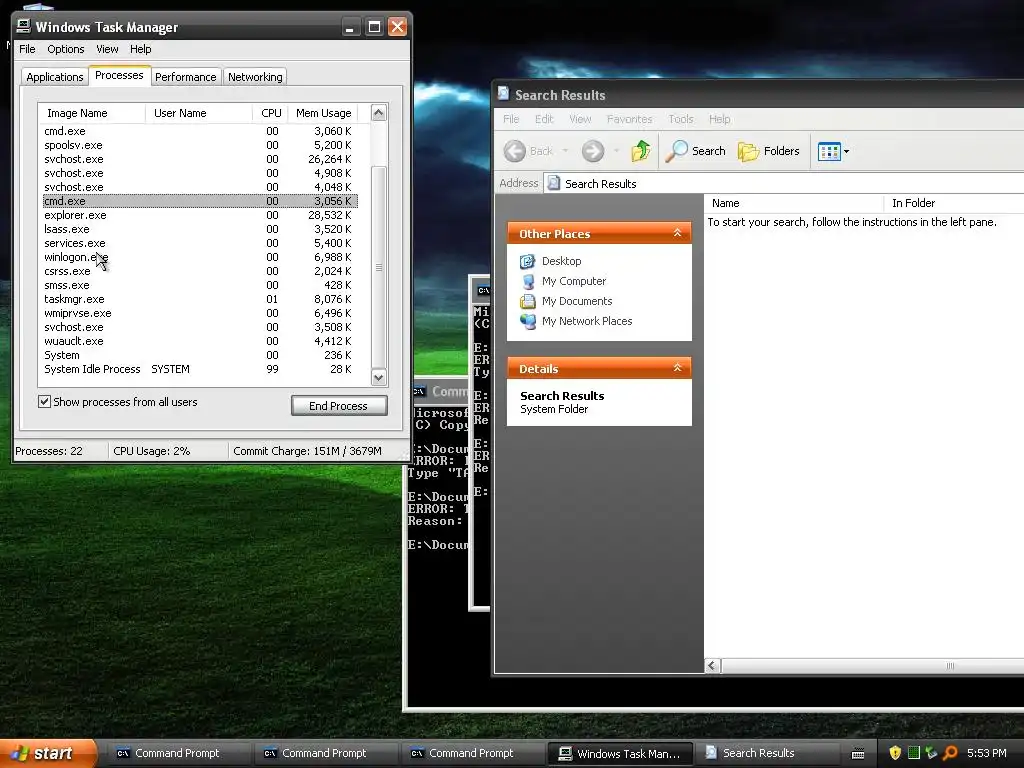Screen dimensions: 1024x768
Task: Switch to first Command Prompt taskbar button
Action: [x=177, y=753]
